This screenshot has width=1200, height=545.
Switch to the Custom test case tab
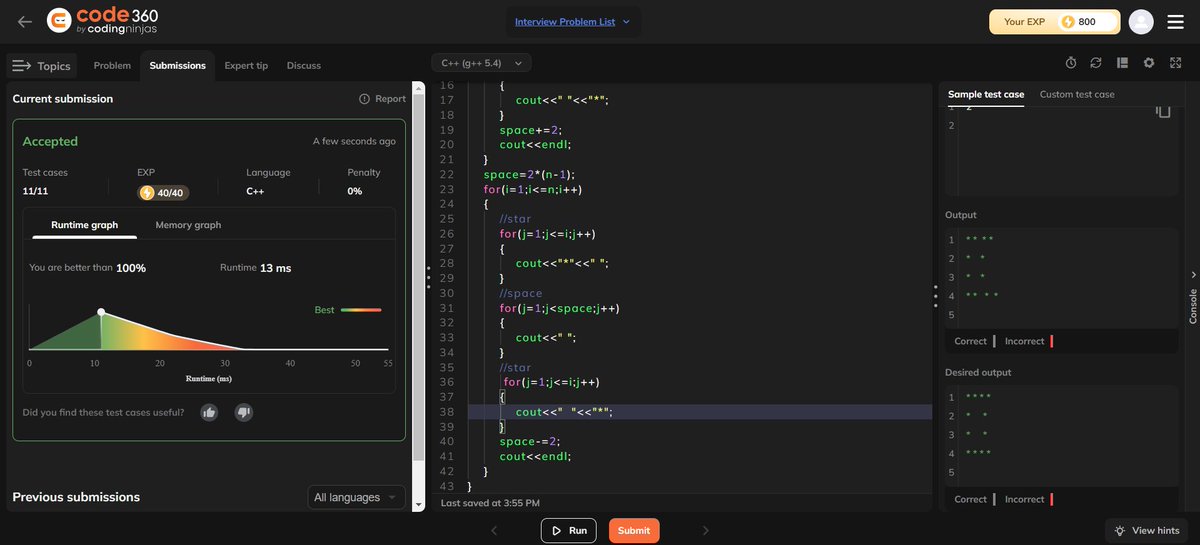coord(1077,94)
